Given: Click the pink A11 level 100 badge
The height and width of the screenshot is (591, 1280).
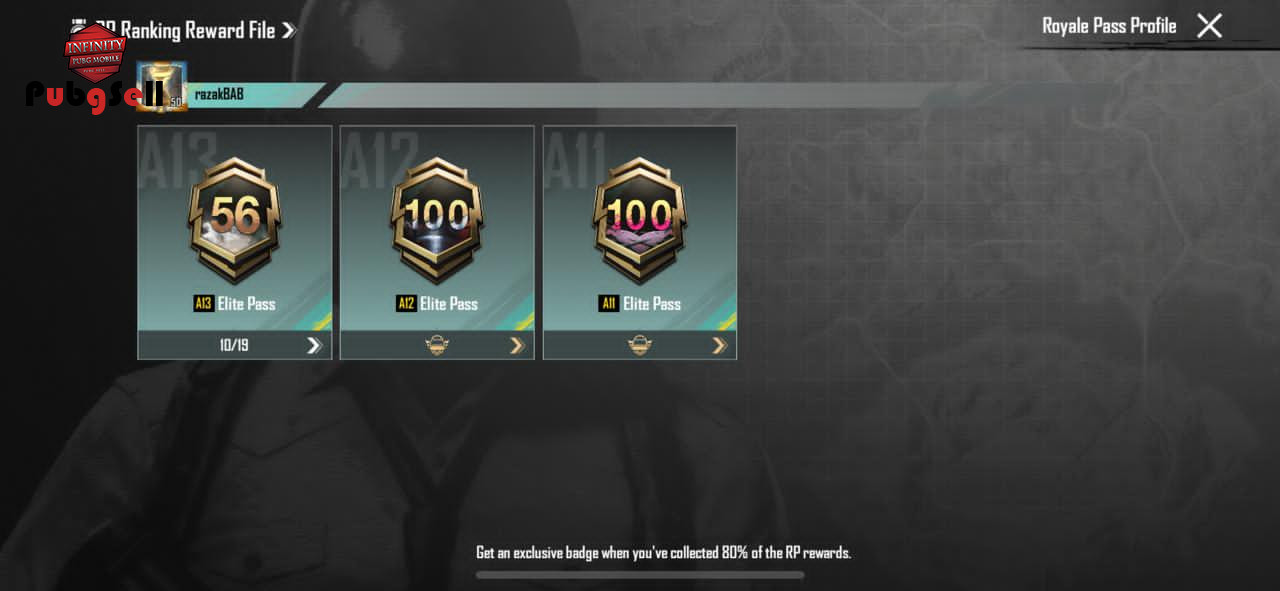Looking at the screenshot, I should (640, 220).
